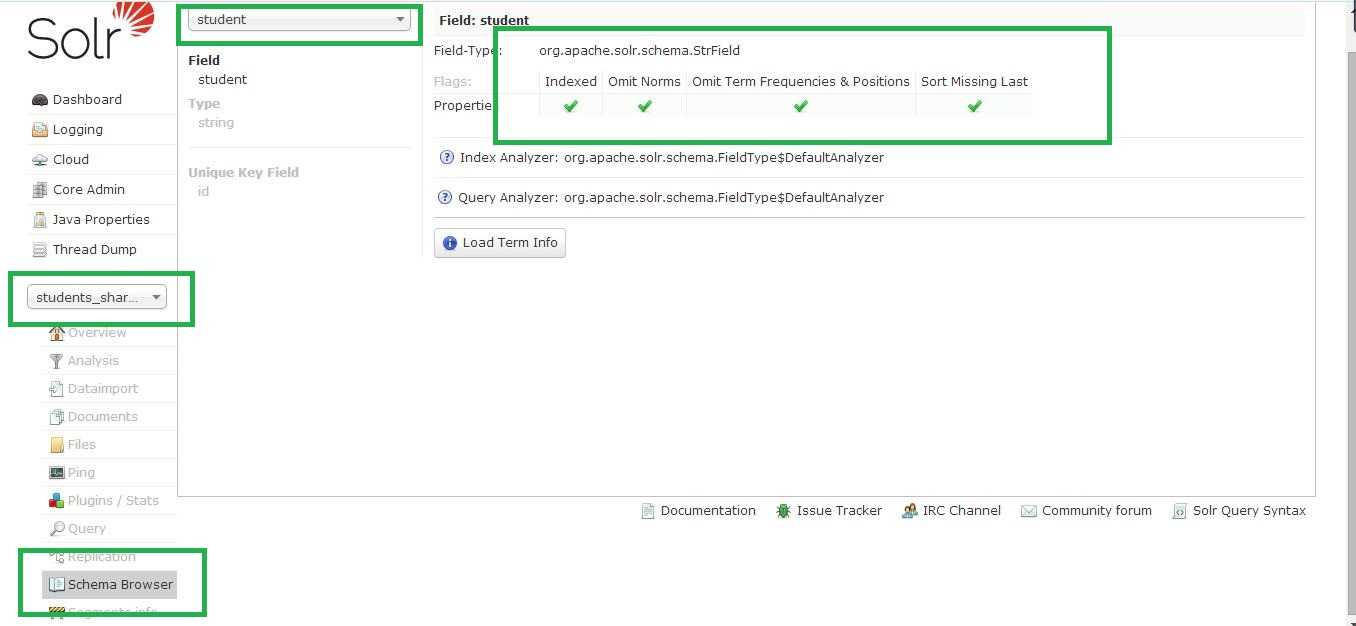Open the id unique key field link

coord(203,191)
